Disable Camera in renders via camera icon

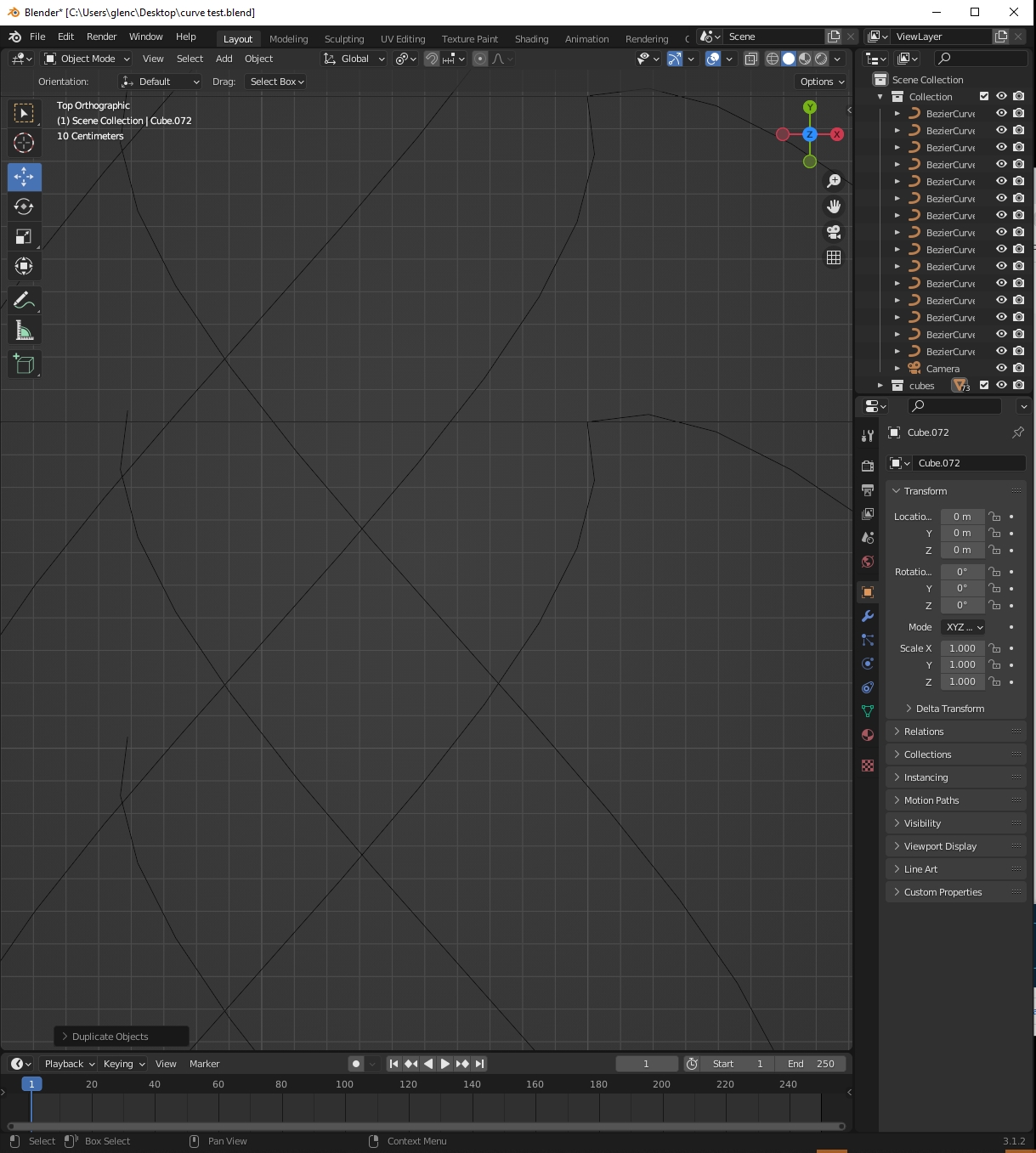(1019, 368)
